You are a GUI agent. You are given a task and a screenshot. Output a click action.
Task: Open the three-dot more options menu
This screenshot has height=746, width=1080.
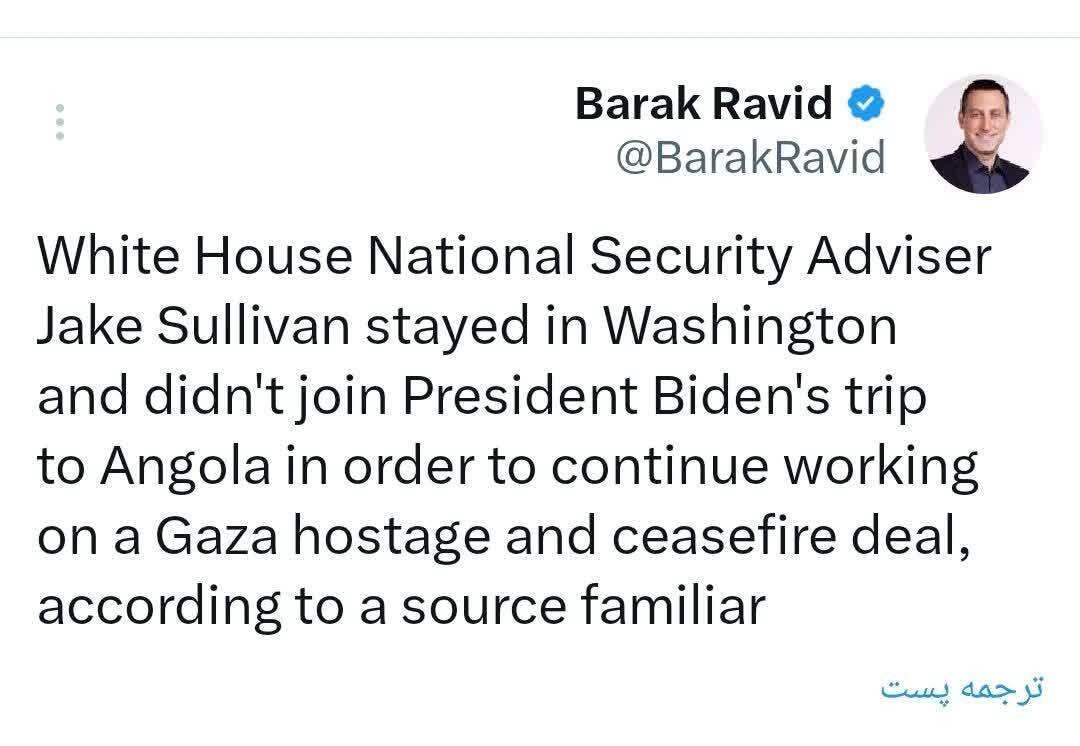[60, 121]
